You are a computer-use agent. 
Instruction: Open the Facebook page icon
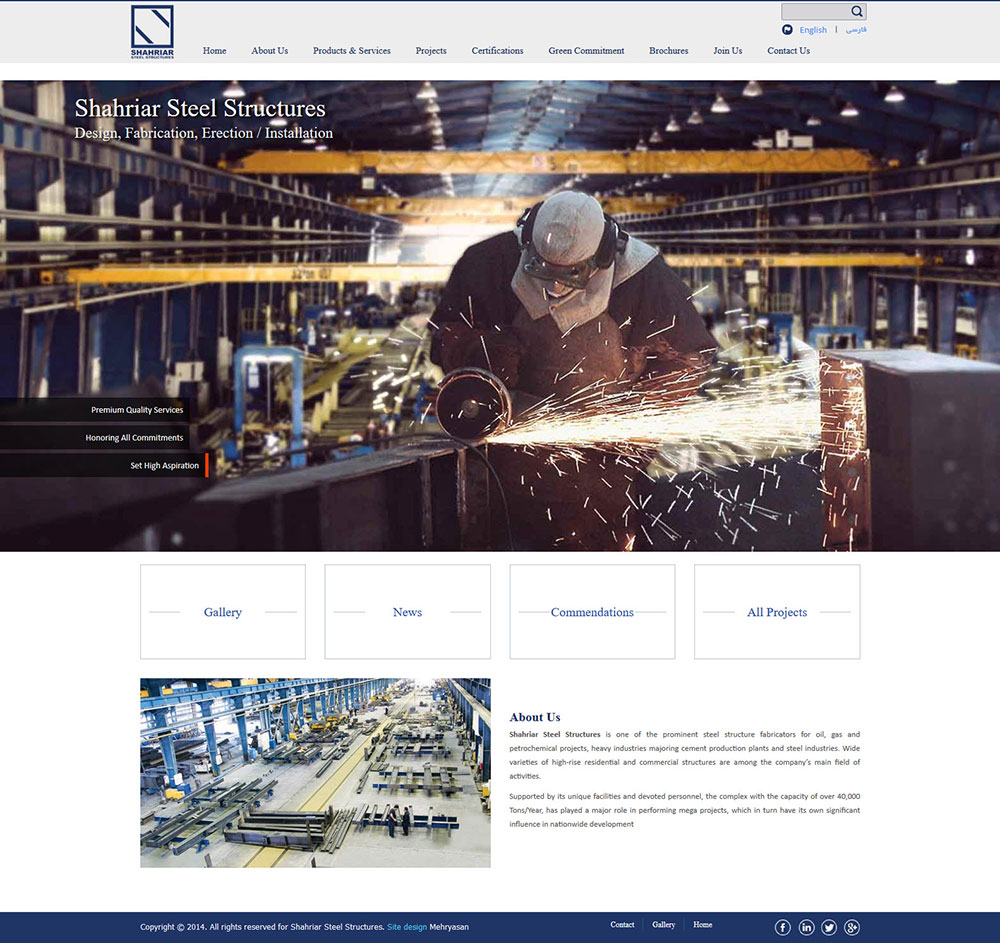(783, 927)
